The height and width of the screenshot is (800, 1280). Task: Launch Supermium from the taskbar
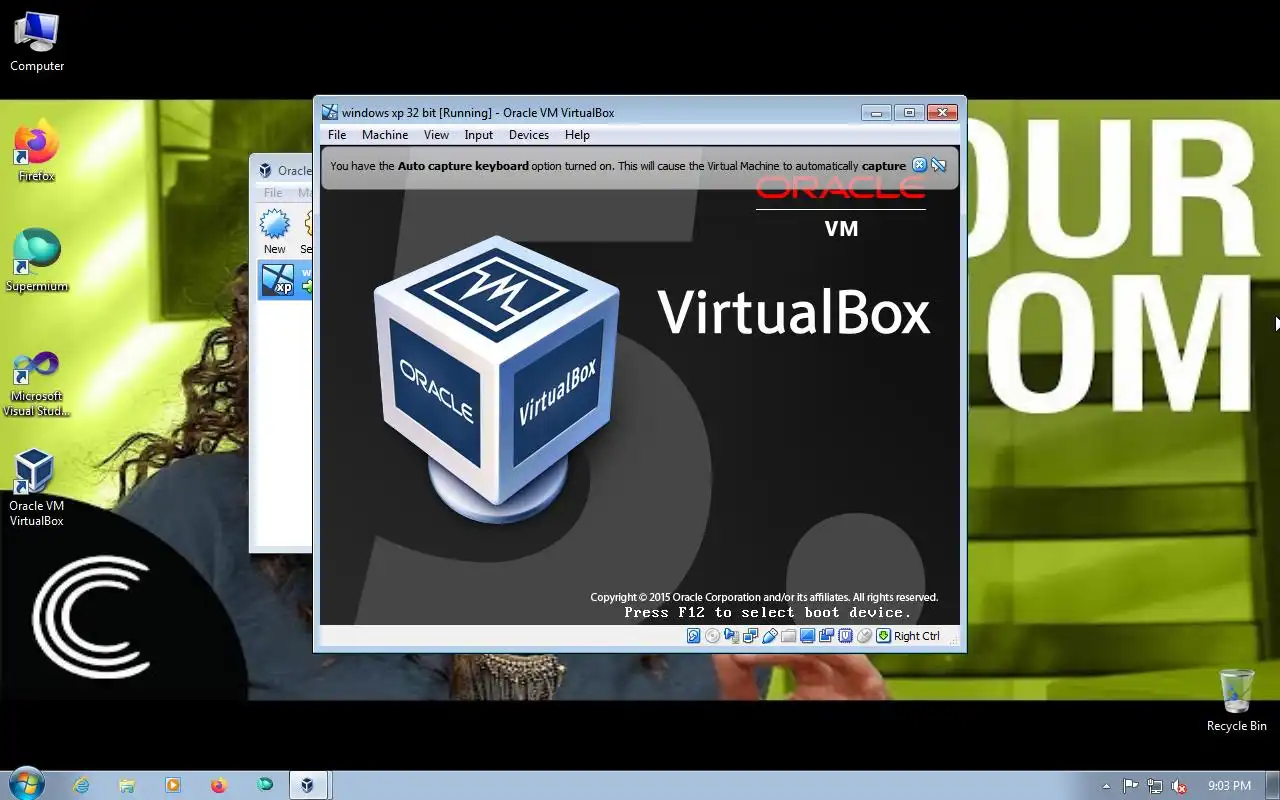pos(264,785)
